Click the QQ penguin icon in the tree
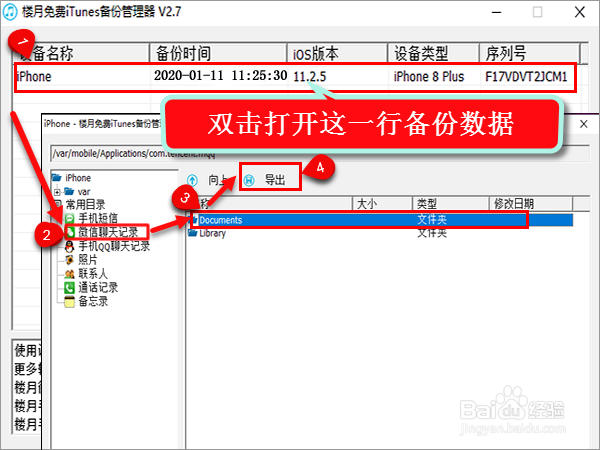The height and width of the screenshot is (450, 600). [x=69, y=246]
